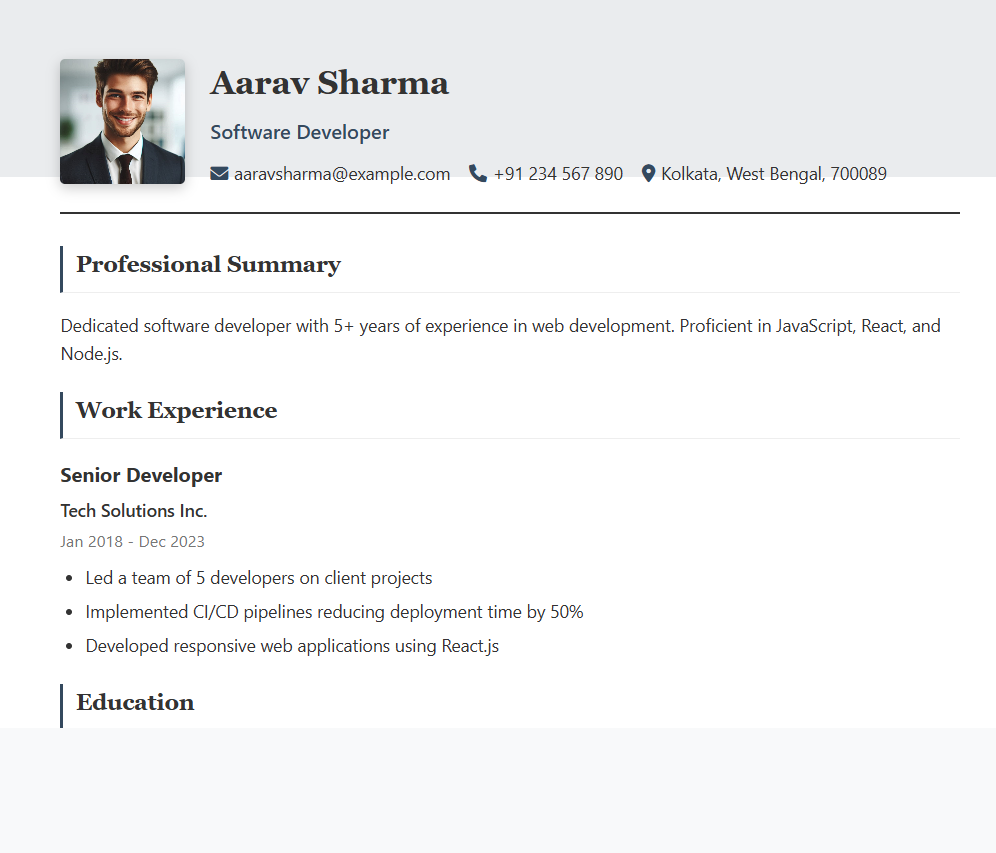996x853 pixels.
Task: Click the Software Developer job title
Action: pyautogui.click(x=299, y=132)
